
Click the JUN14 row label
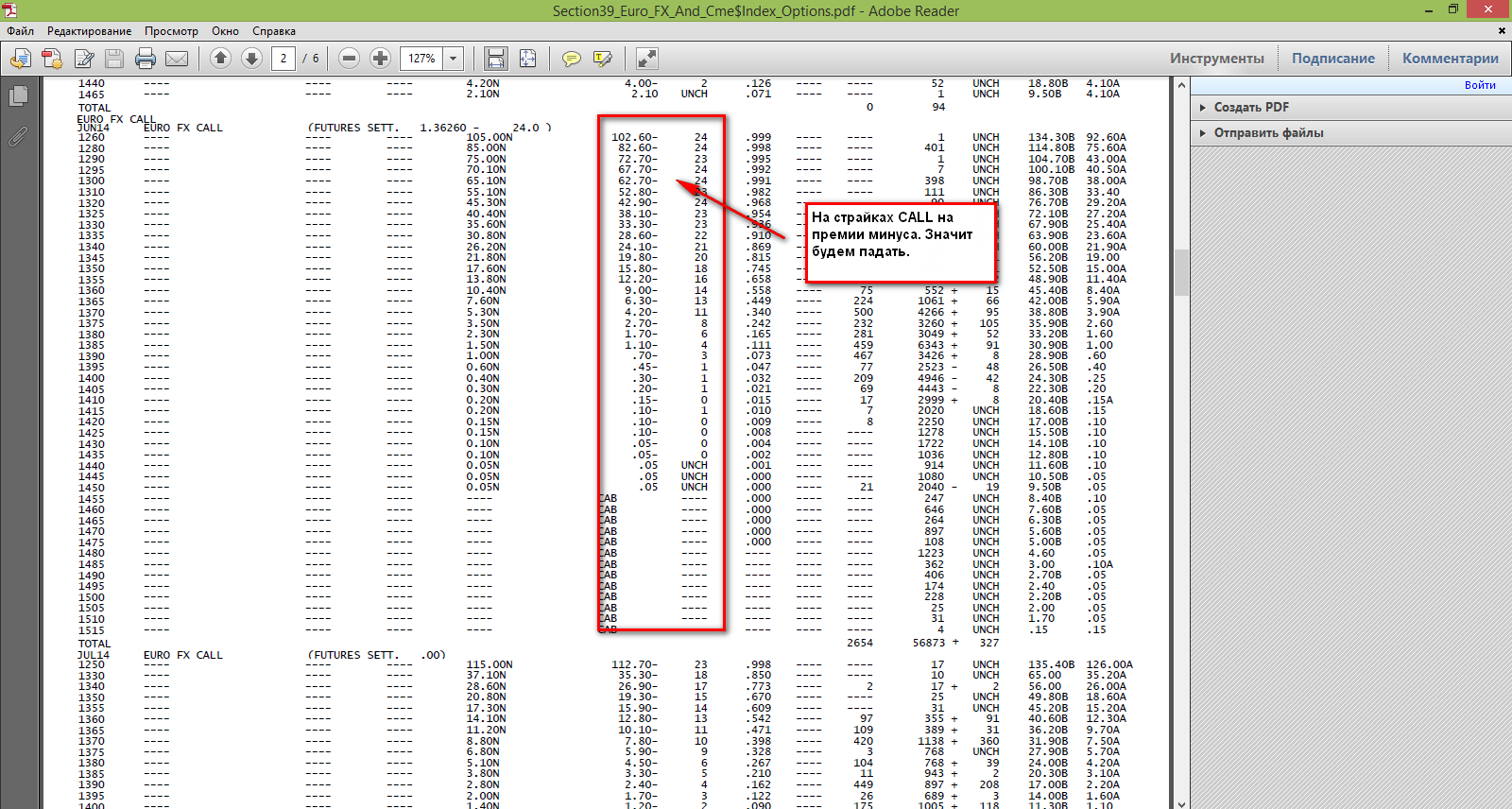click(94, 128)
